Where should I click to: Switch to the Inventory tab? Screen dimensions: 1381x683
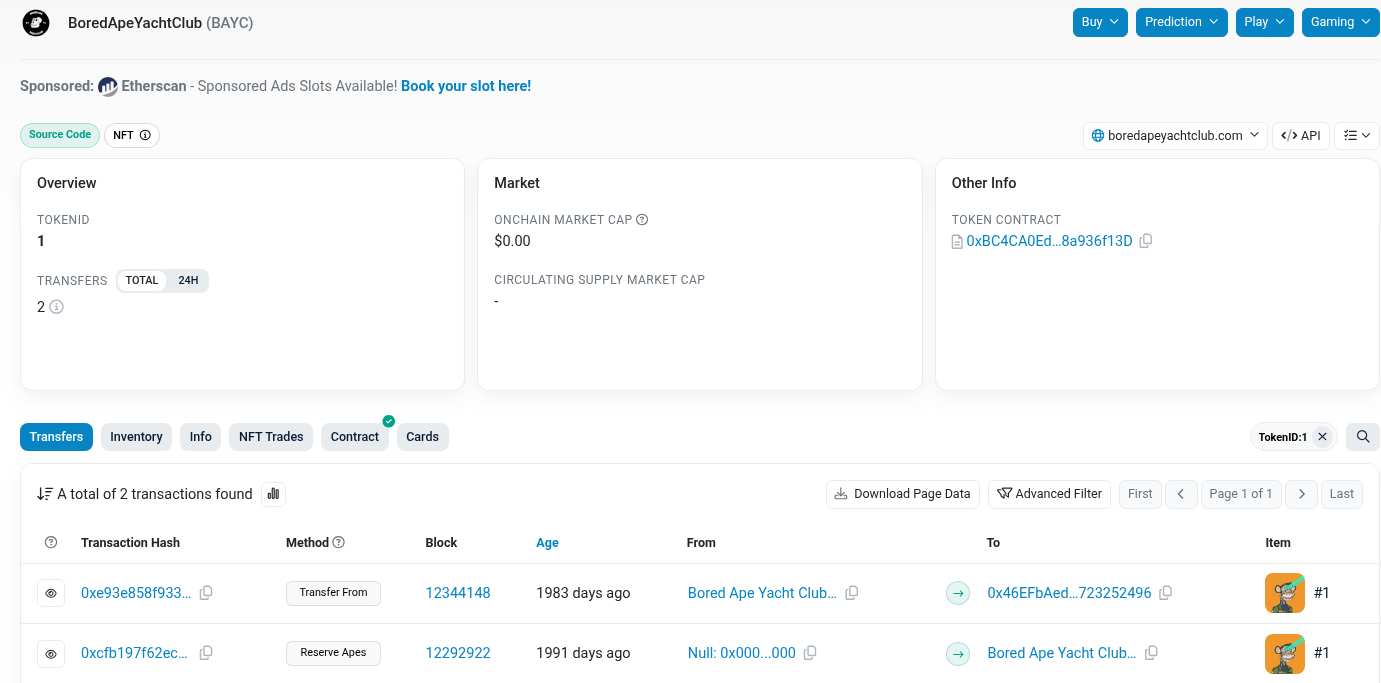pos(136,437)
